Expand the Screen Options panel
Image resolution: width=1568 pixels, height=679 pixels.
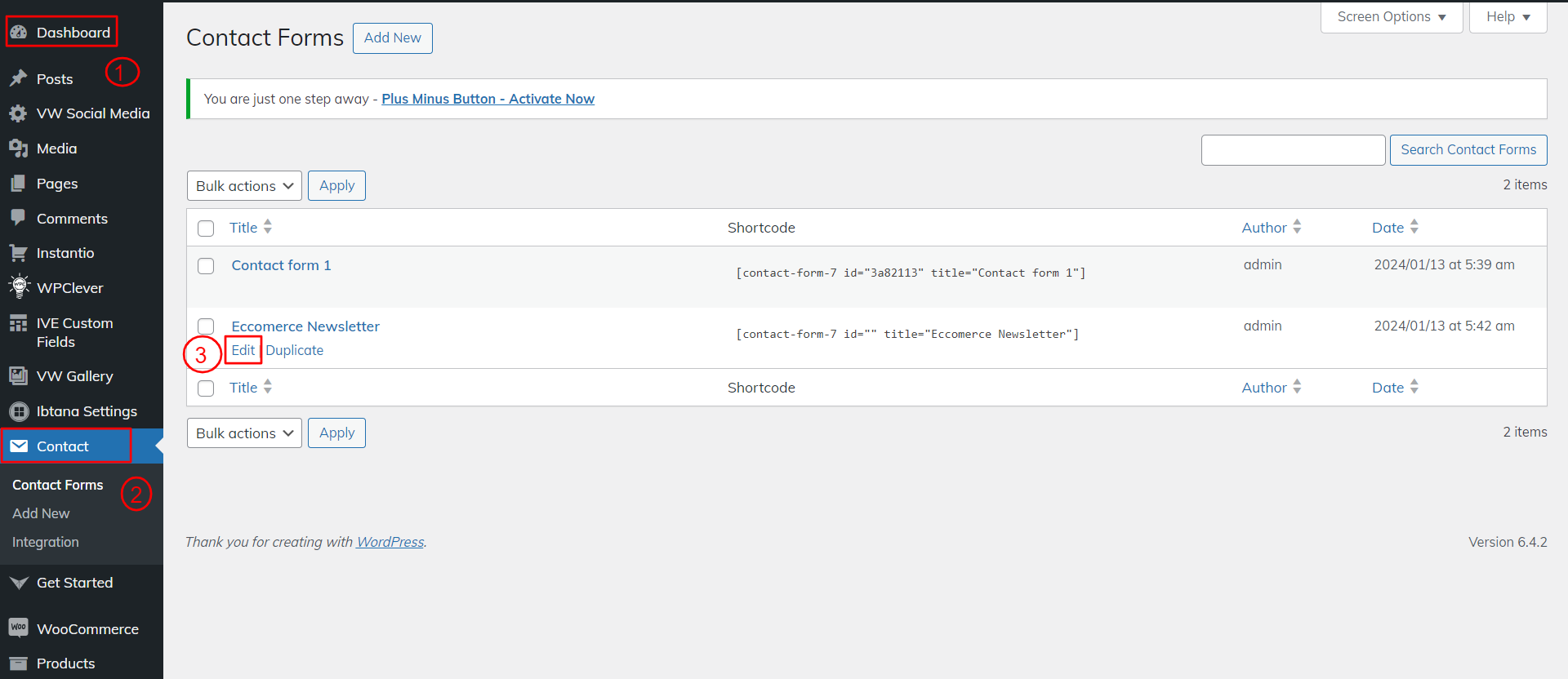coord(1391,17)
